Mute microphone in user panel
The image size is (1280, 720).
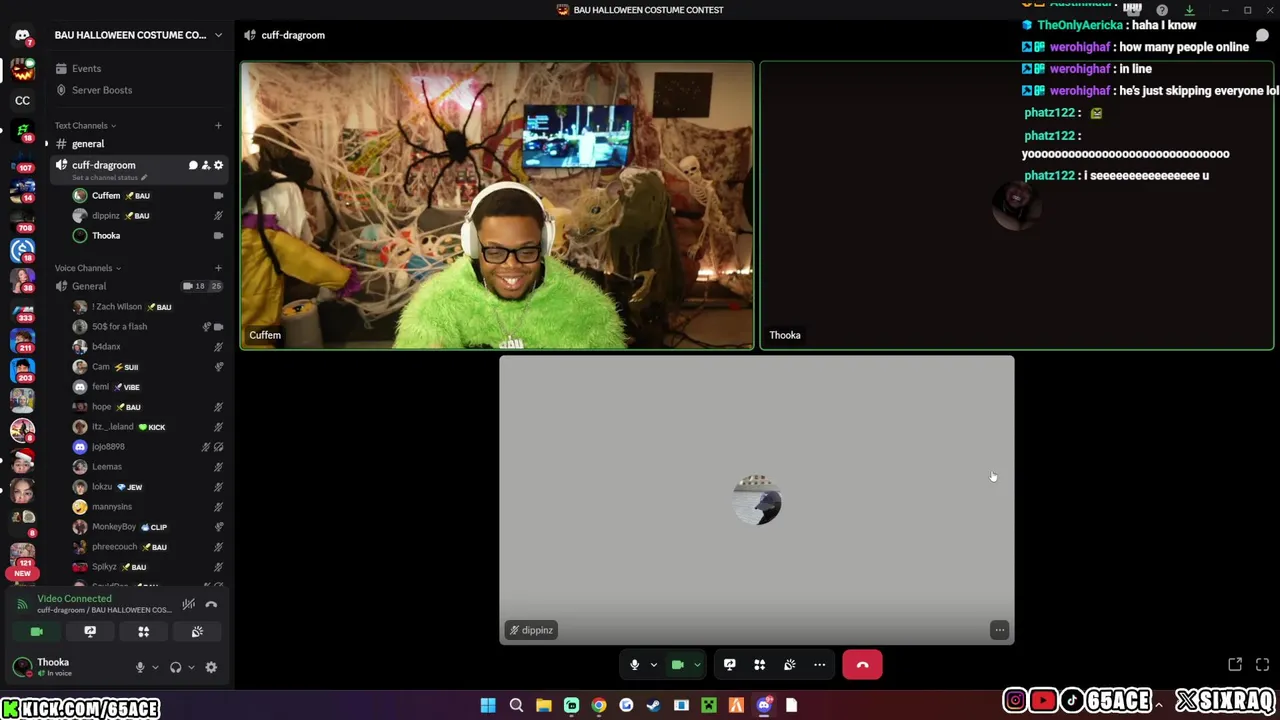click(x=140, y=667)
